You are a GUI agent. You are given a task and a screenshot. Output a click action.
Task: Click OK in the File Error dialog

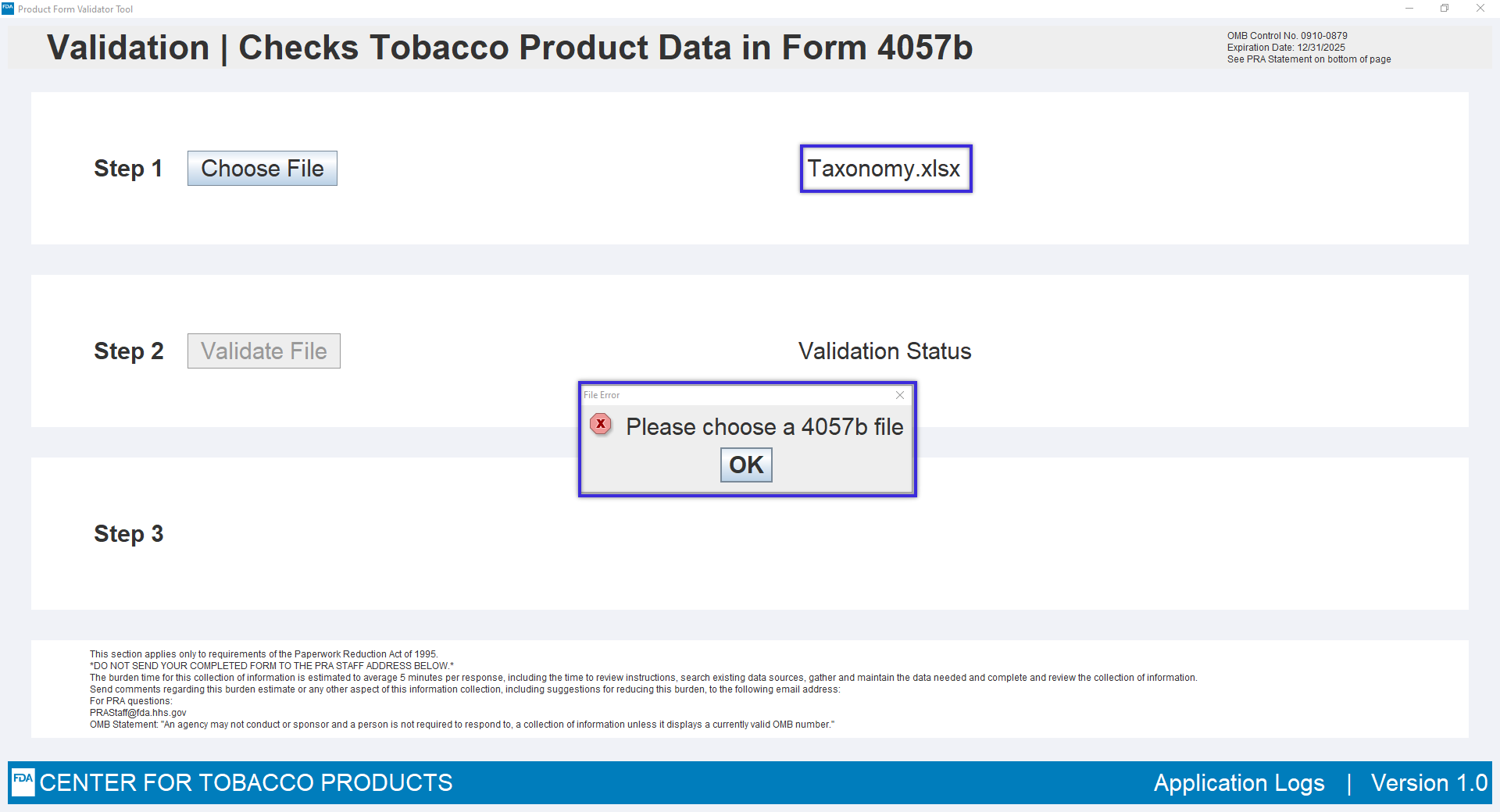pos(745,465)
